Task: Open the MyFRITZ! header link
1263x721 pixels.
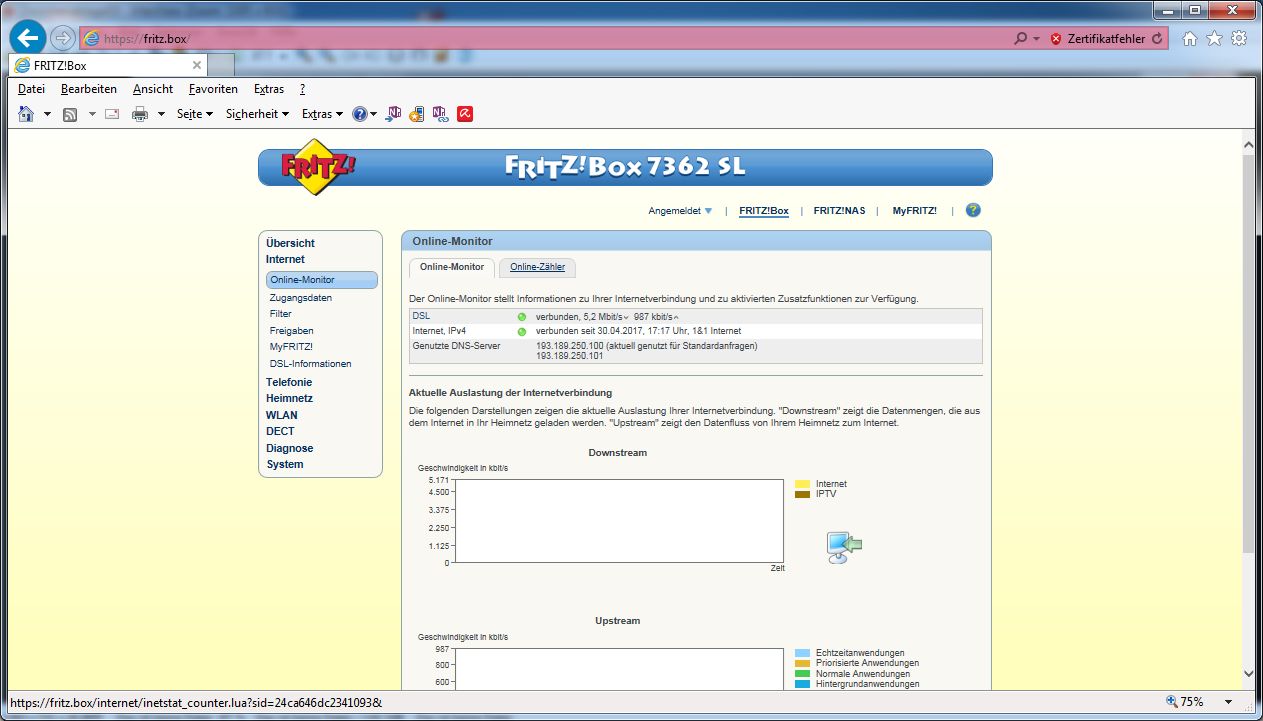Action: (x=915, y=211)
